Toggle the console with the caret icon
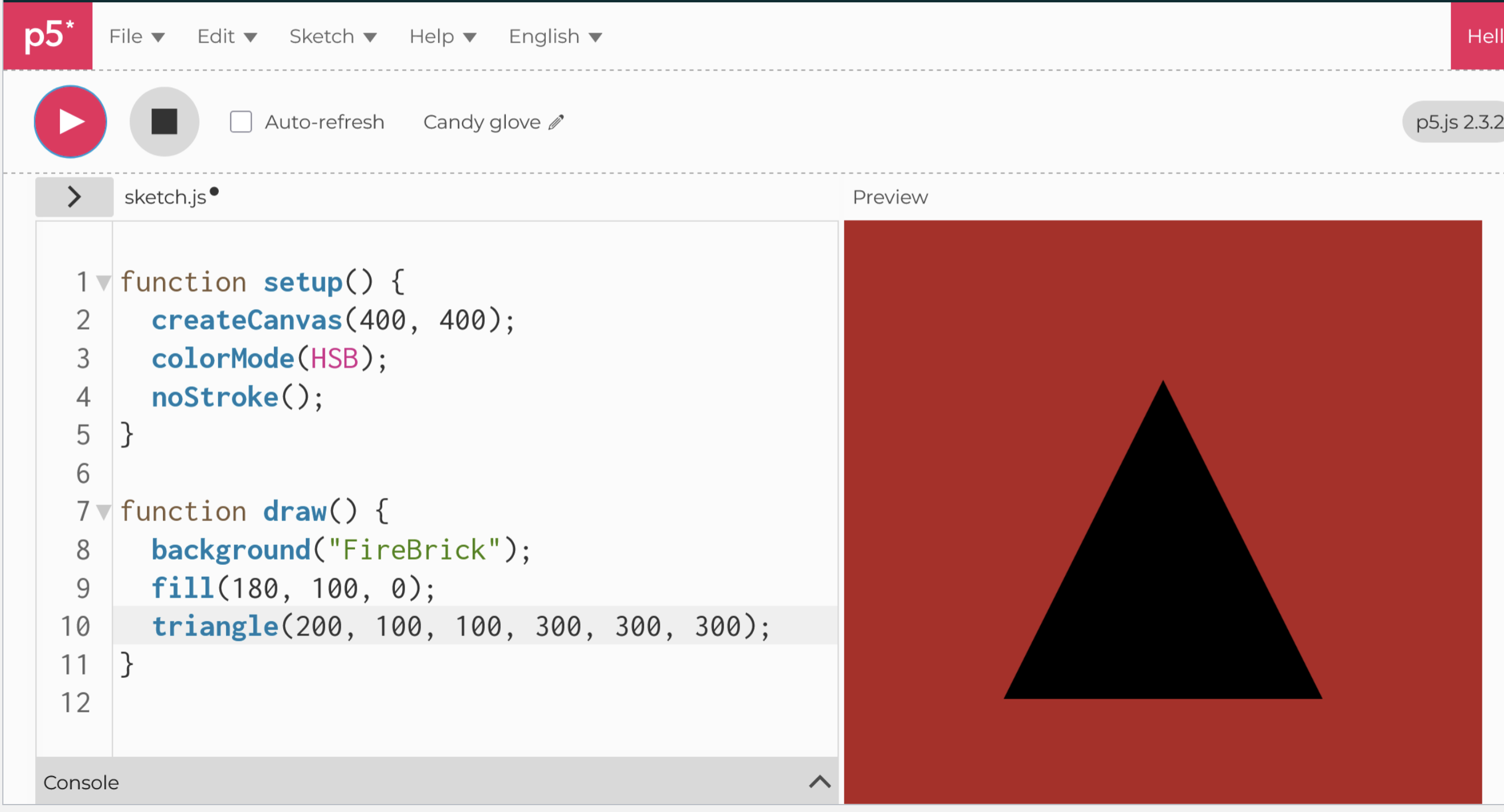This screenshot has width=1504, height=812. point(820,782)
